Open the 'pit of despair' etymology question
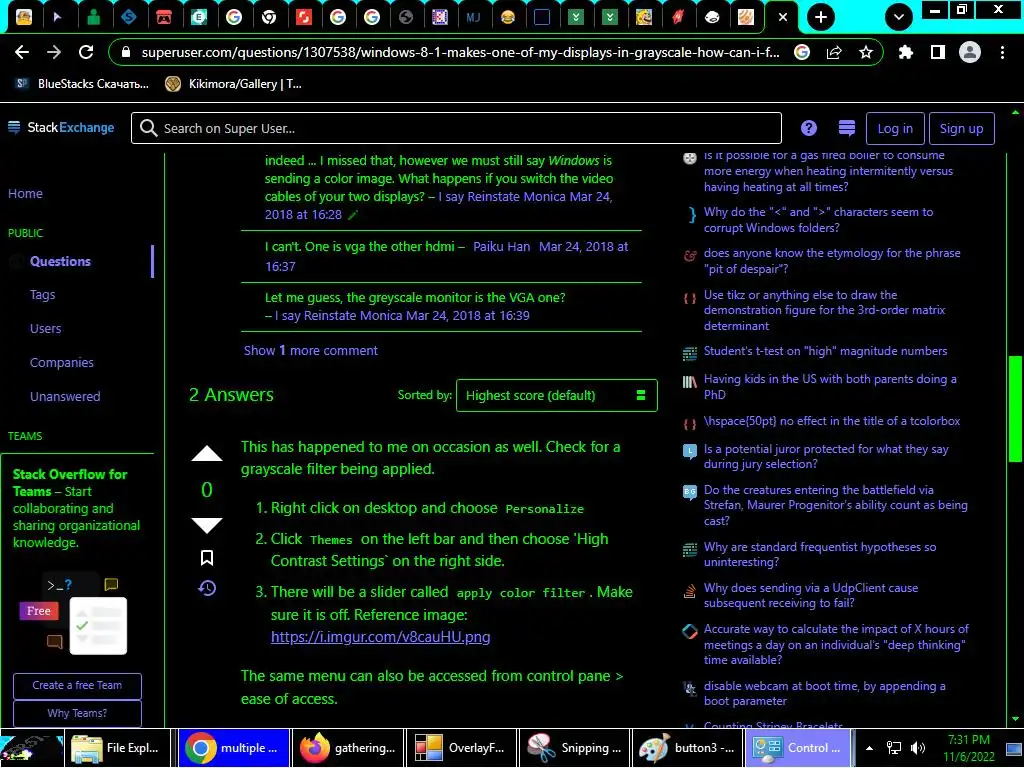The width and height of the screenshot is (1024, 768). (832, 261)
